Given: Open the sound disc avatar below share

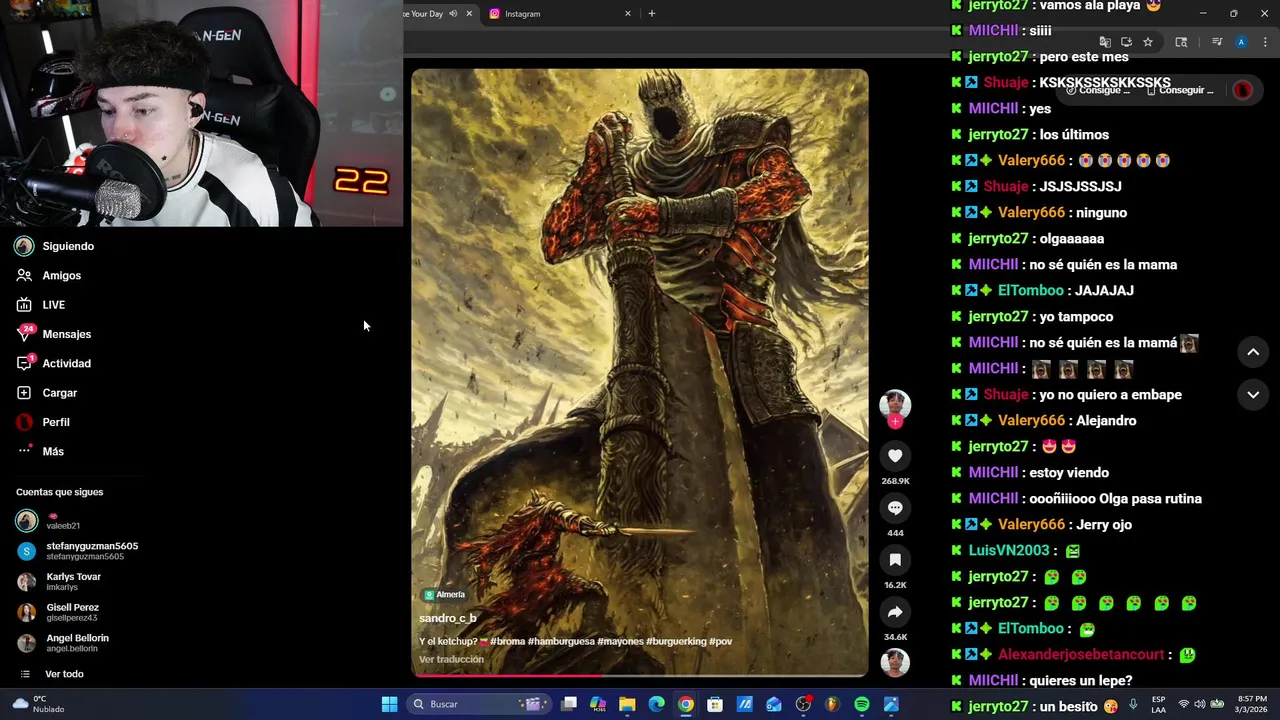Looking at the screenshot, I should pyautogui.click(x=895, y=662).
